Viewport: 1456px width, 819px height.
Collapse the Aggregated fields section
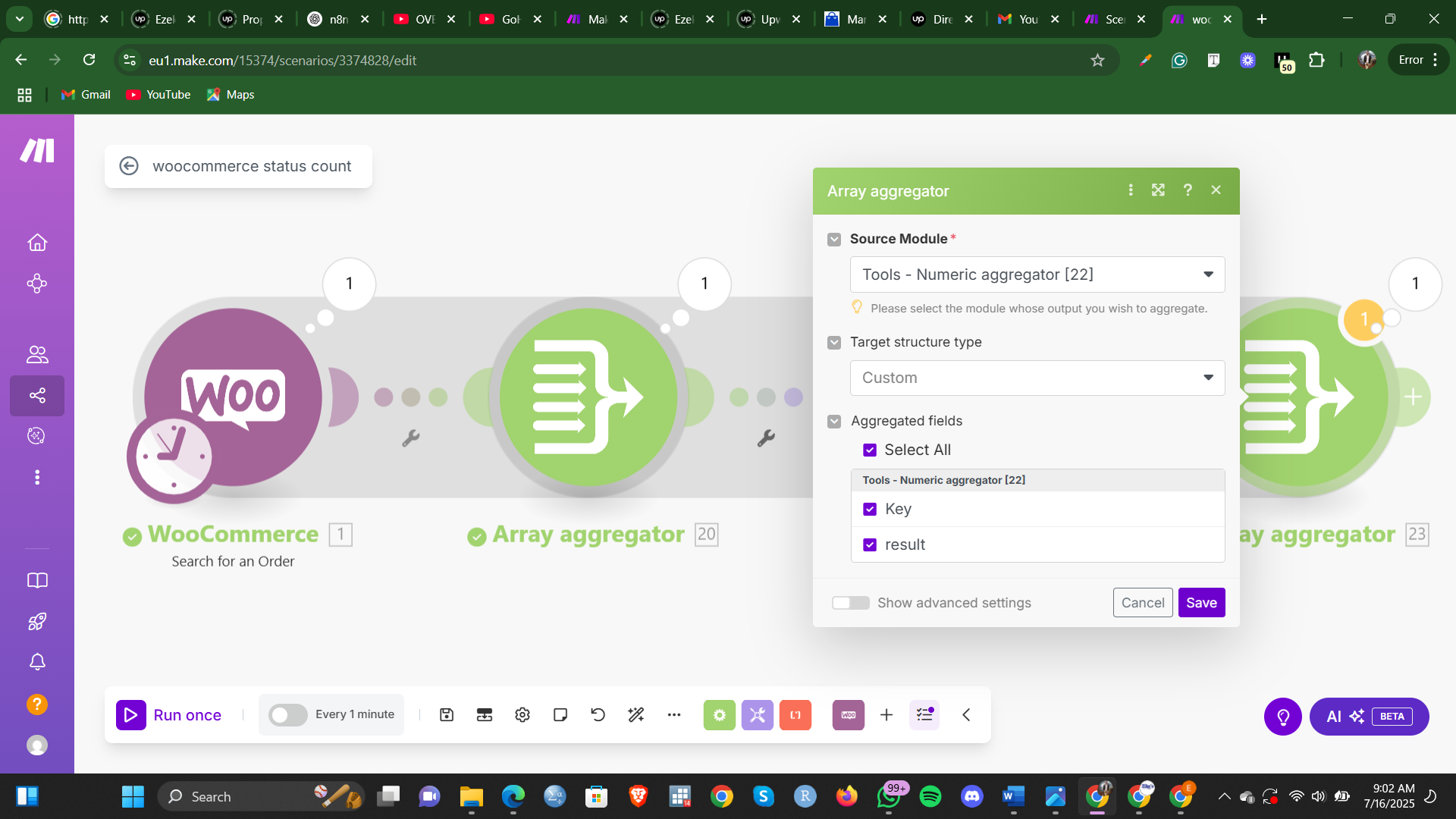tap(834, 422)
